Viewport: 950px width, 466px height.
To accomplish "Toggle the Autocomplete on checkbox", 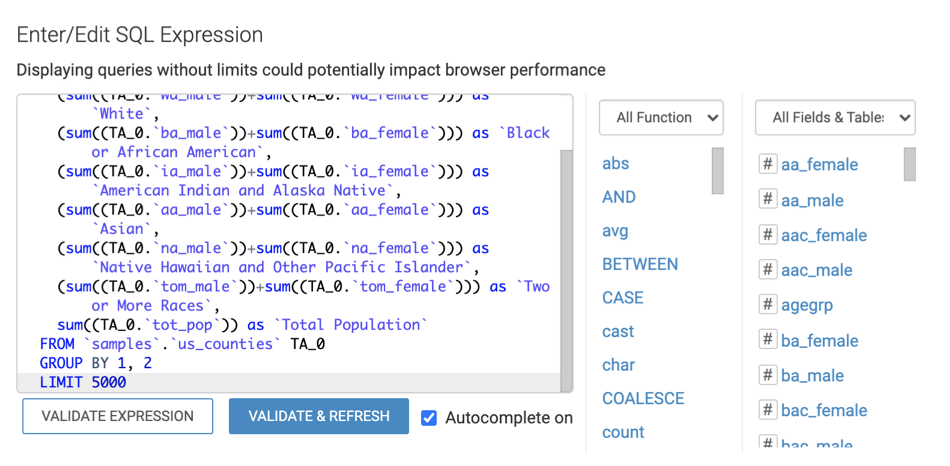I will coord(429,417).
